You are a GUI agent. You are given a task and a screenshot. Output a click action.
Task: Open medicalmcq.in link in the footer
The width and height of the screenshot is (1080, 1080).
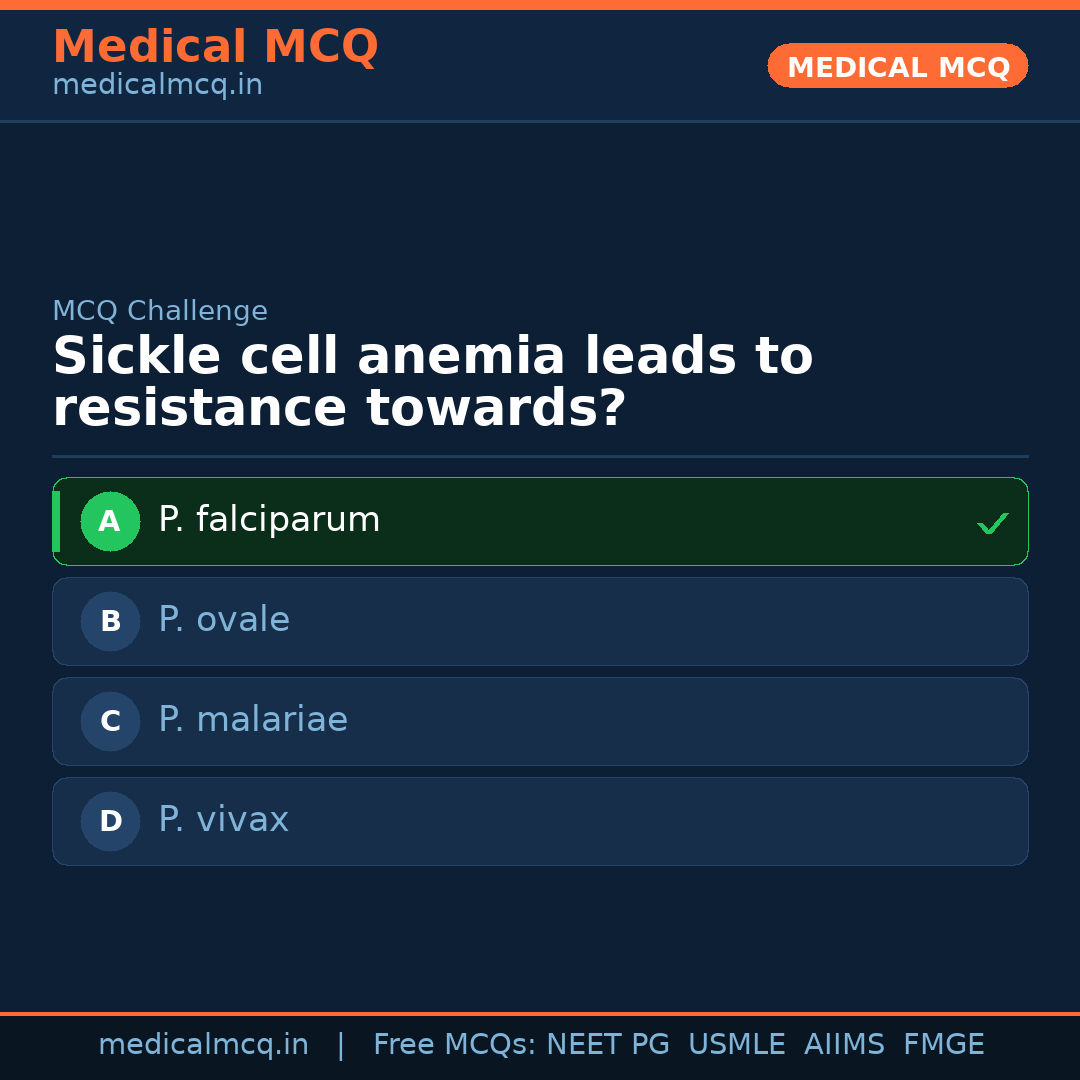tap(203, 1045)
